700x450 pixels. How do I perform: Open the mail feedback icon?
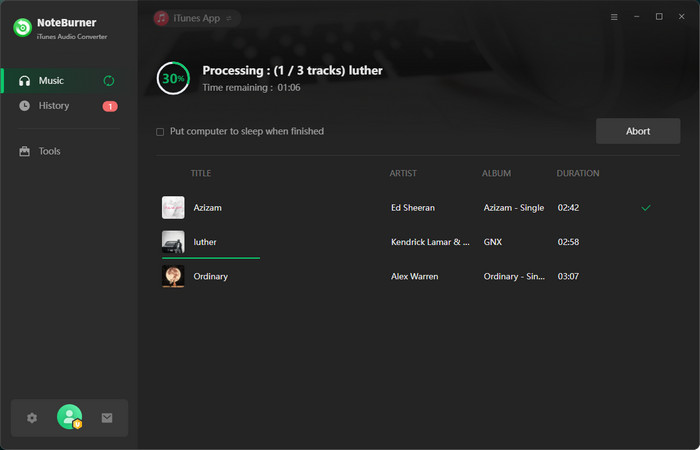click(107, 418)
